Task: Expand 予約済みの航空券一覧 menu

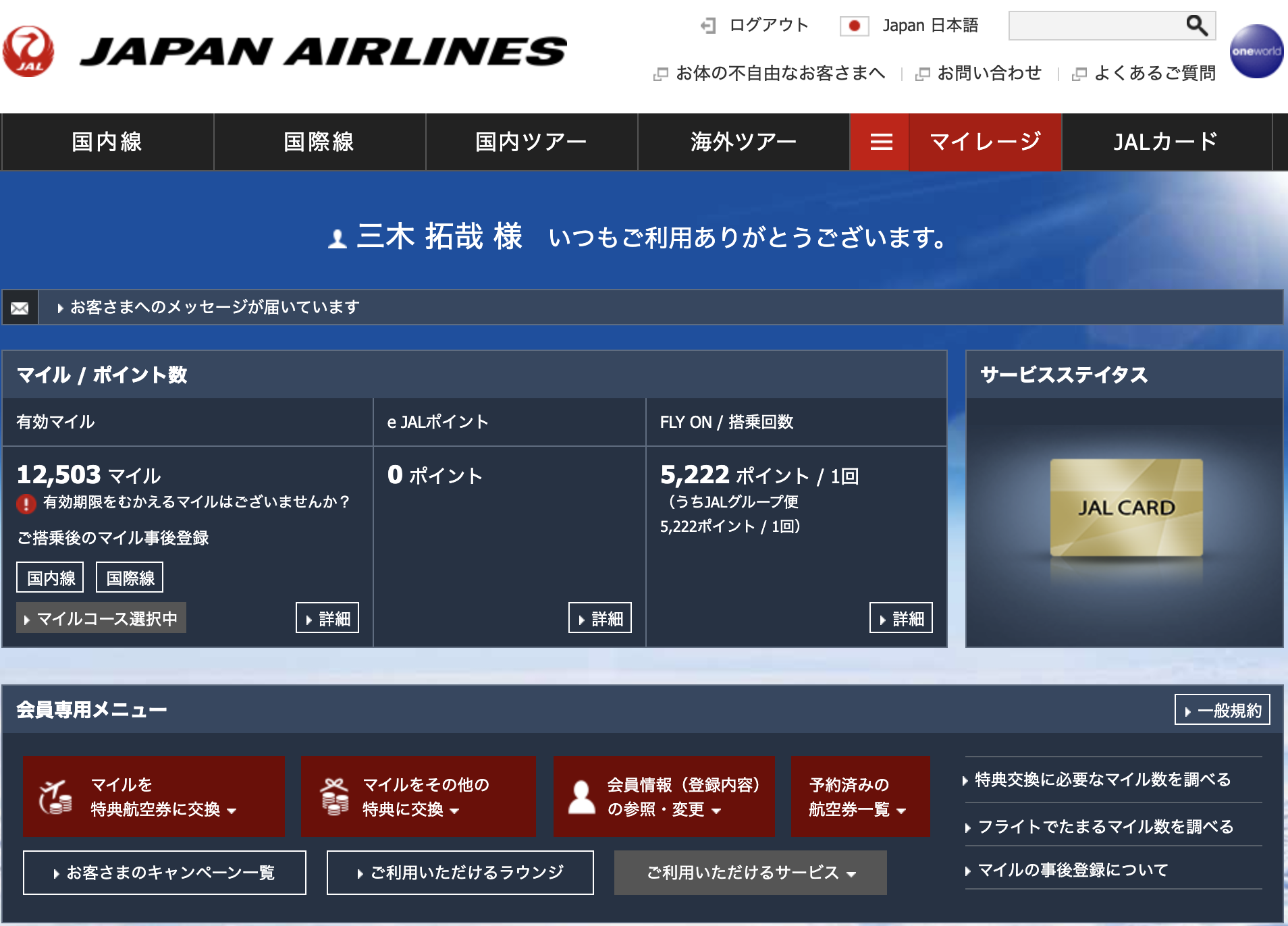Action: [x=861, y=796]
